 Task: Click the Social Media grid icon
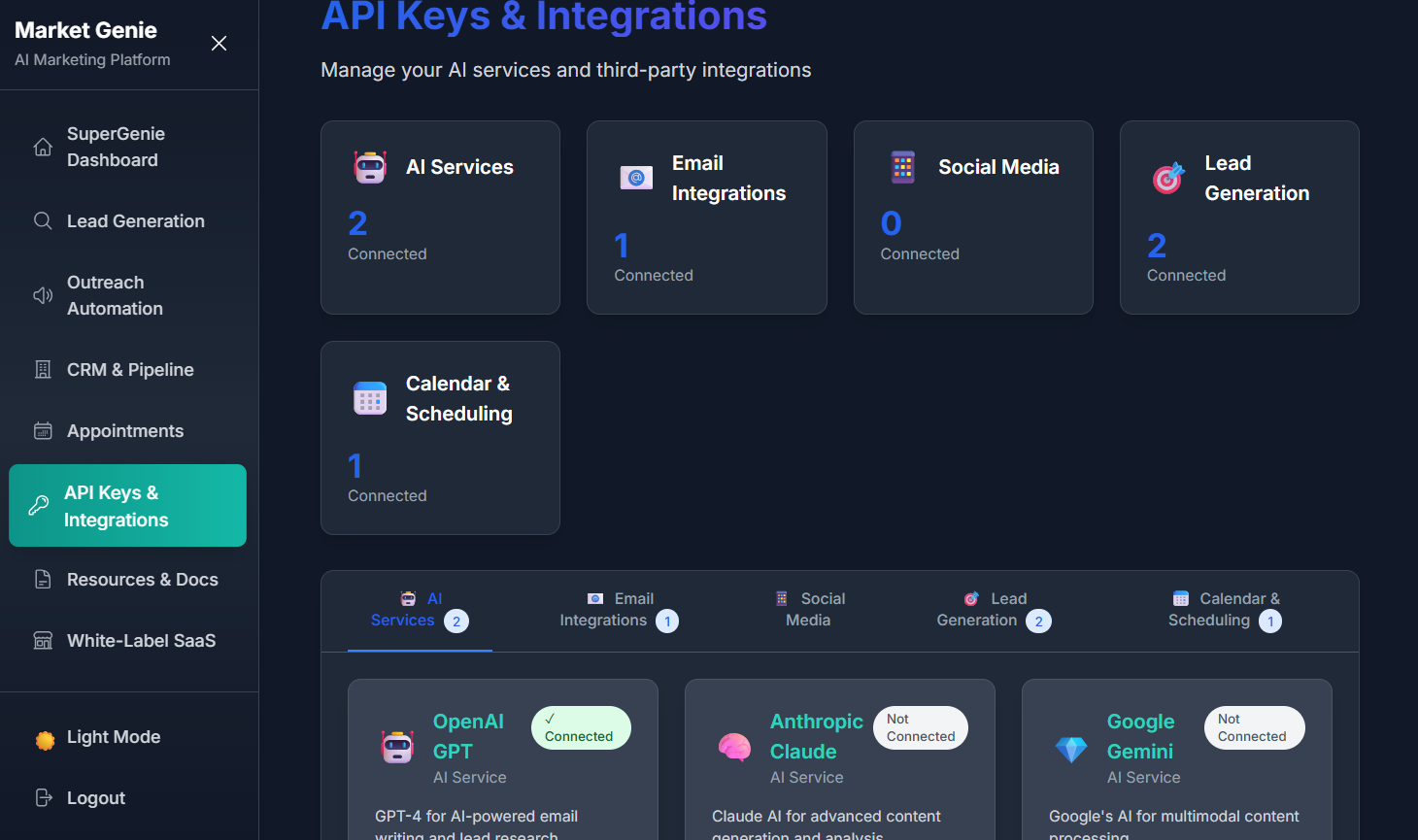click(x=902, y=166)
